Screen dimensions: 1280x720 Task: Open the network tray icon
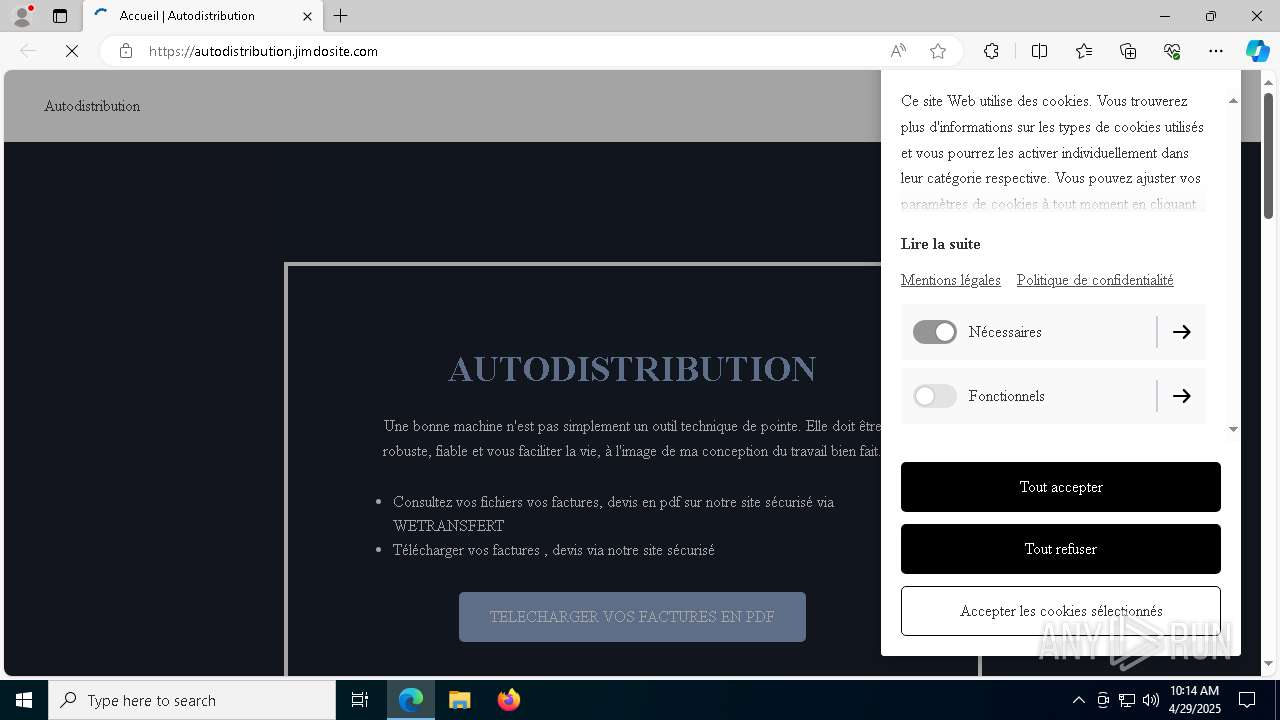pyautogui.click(x=1127, y=700)
